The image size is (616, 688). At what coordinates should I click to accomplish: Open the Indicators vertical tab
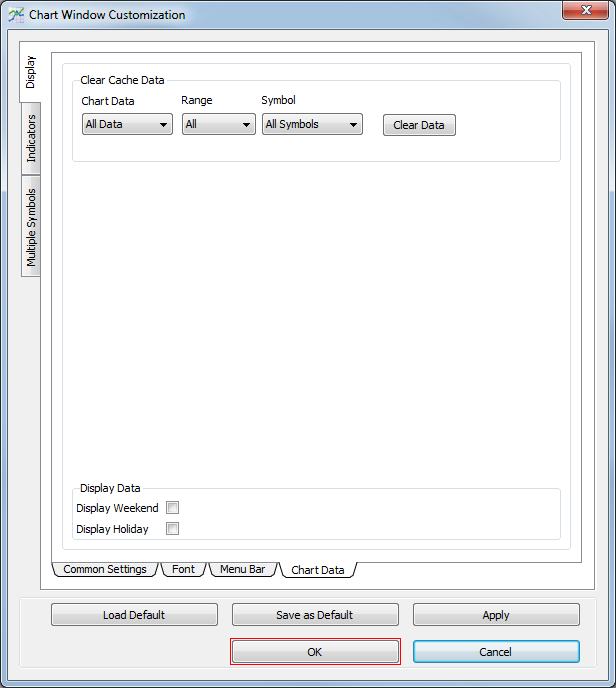click(31, 138)
